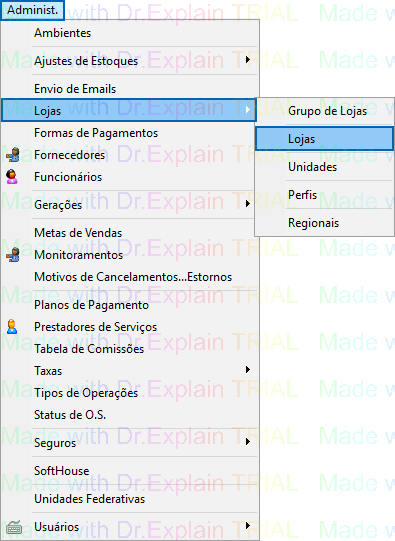Image resolution: width=395 pixels, height=541 pixels.
Task: Open Motivos de Cancelamentos...Estornos
Action: (129, 277)
